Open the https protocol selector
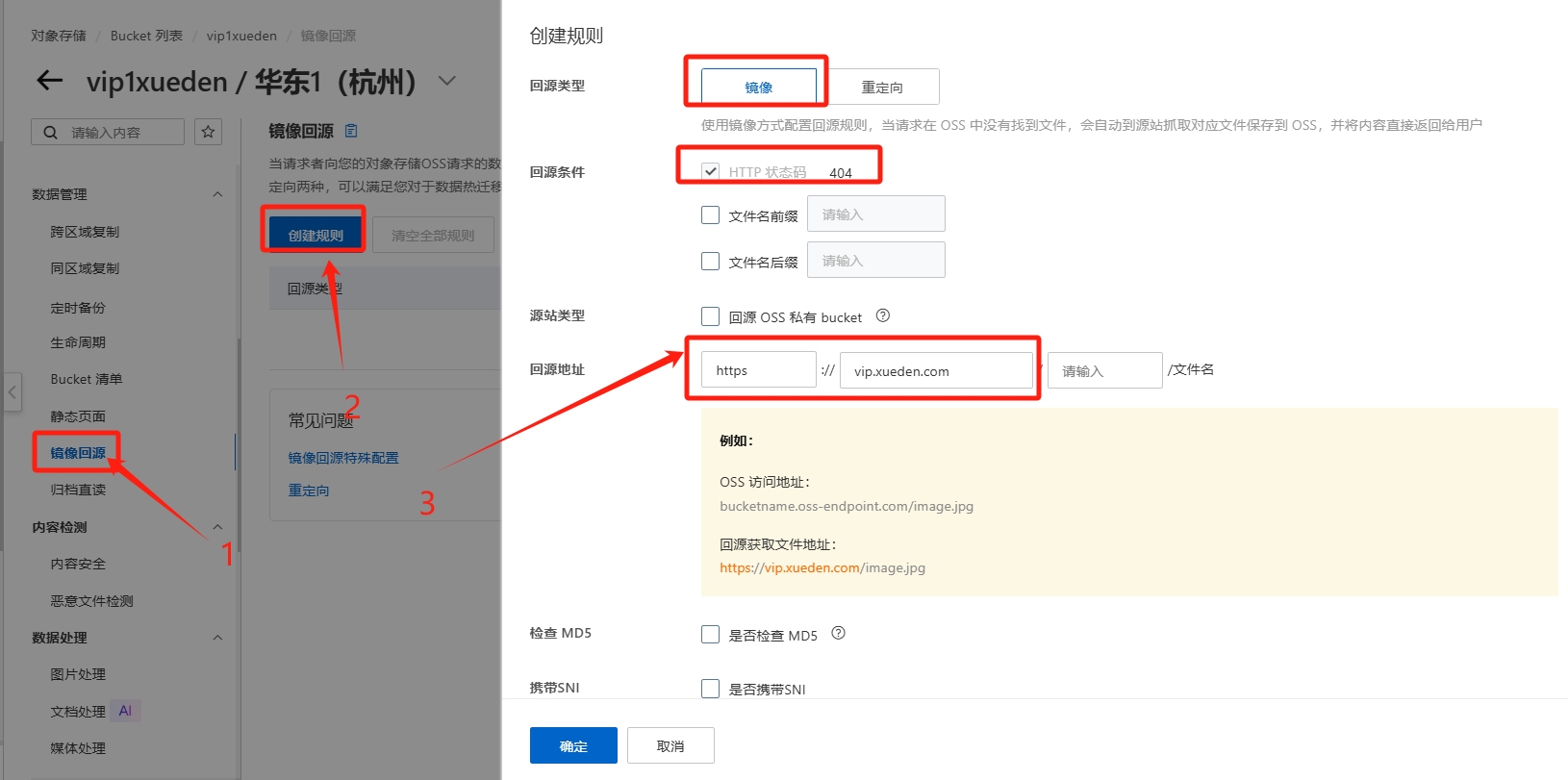The height and width of the screenshot is (780, 1568). (x=758, y=370)
